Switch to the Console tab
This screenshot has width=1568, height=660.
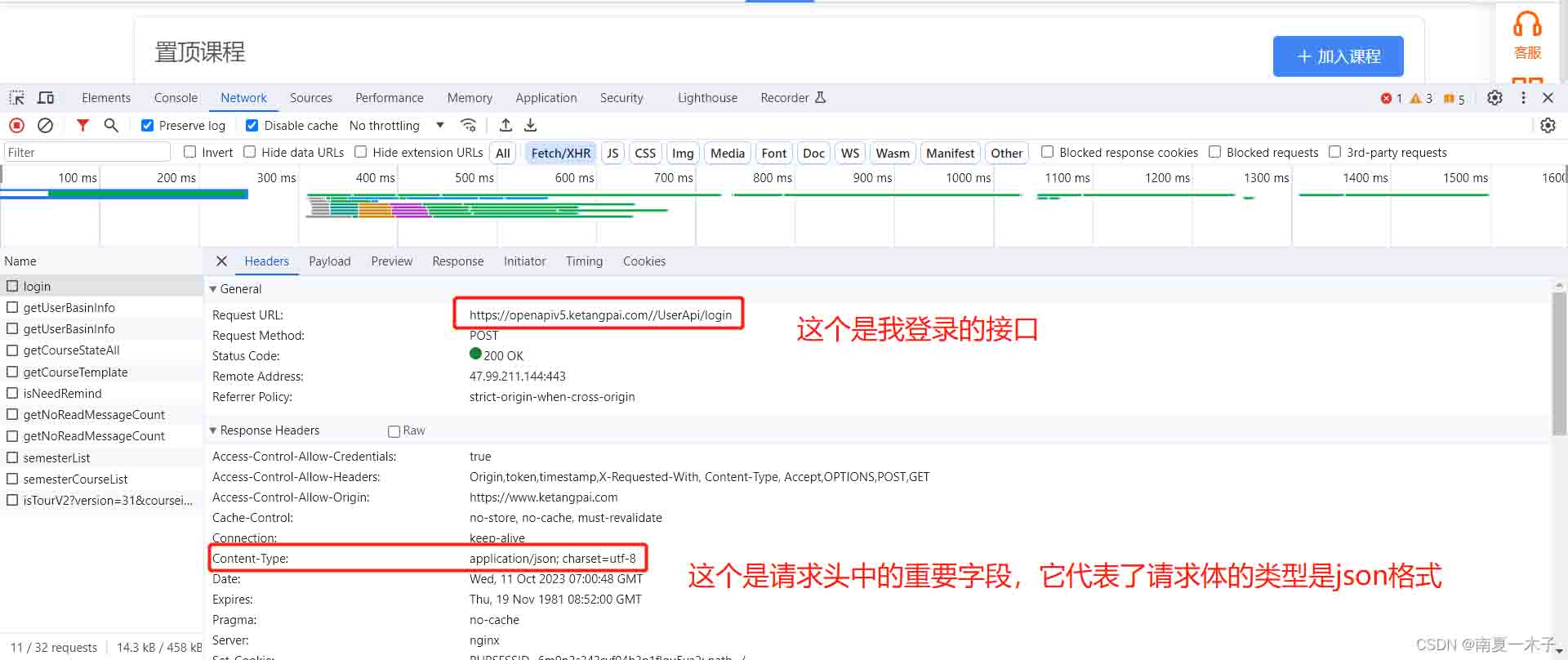pos(176,98)
